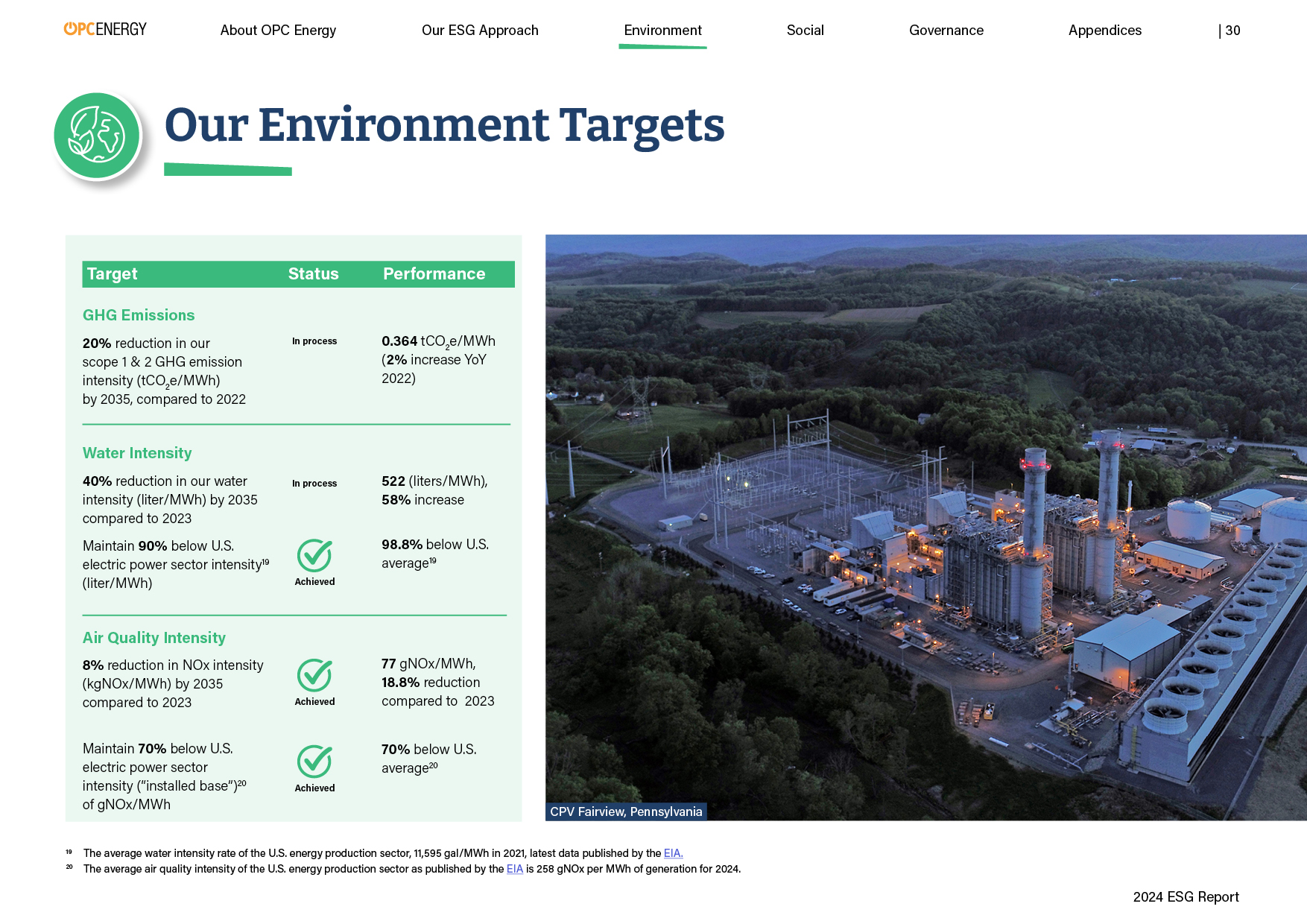This screenshot has width=1307, height=924.
Task: Navigate to the Governance section
Action: click(946, 31)
